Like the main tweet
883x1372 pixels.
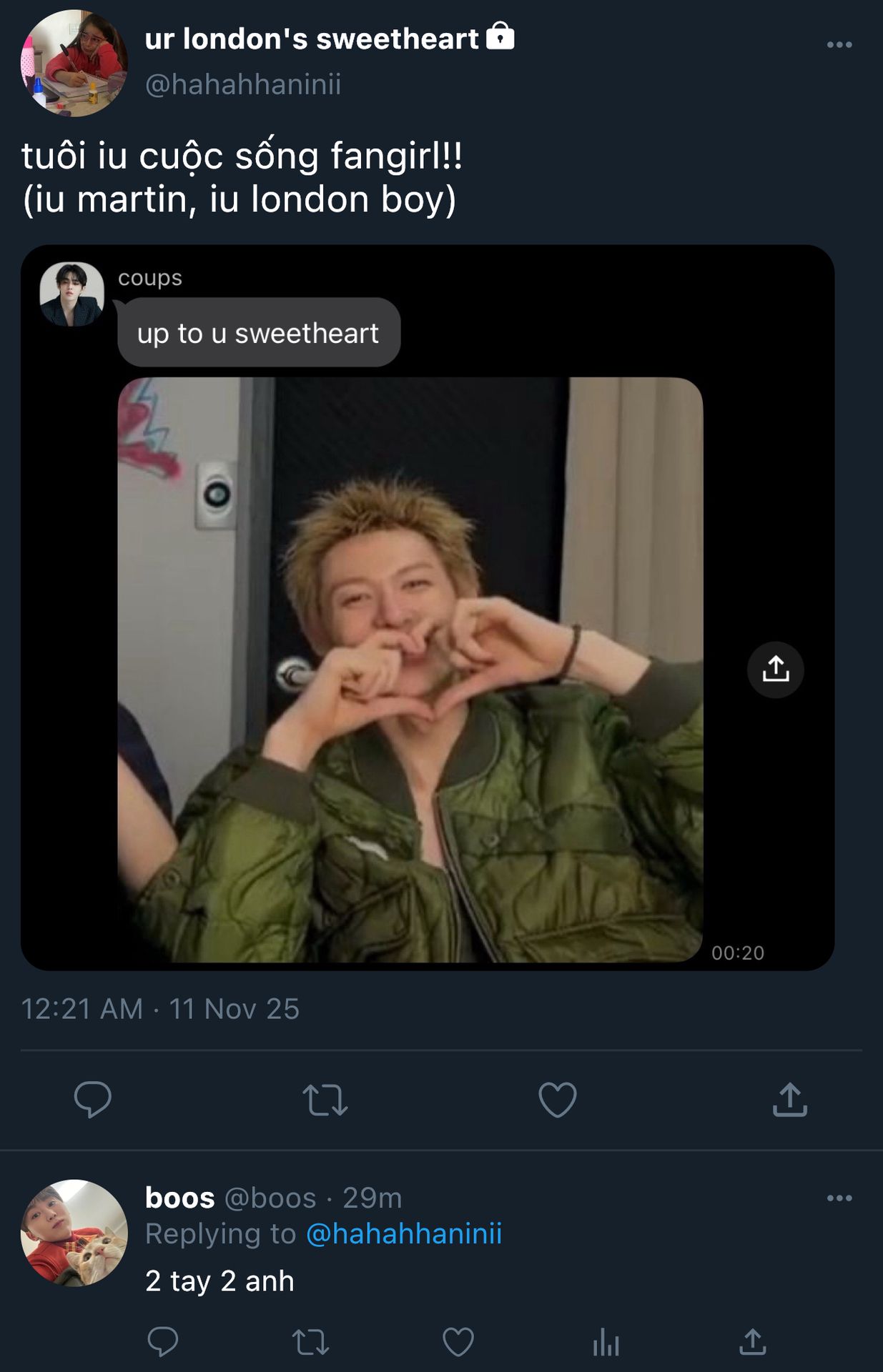(558, 1099)
